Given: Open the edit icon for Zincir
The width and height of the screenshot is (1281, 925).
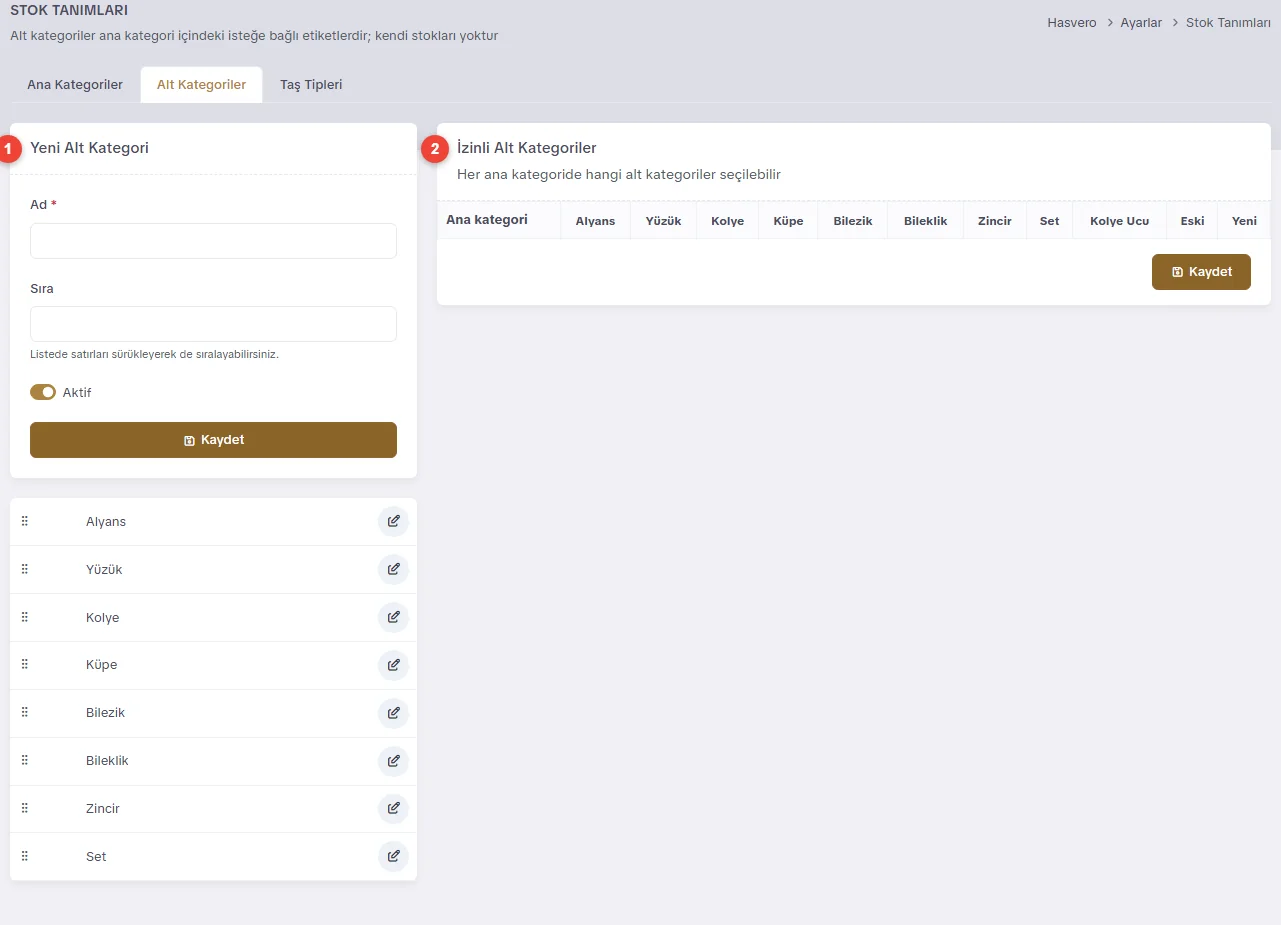Looking at the screenshot, I should click(393, 808).
